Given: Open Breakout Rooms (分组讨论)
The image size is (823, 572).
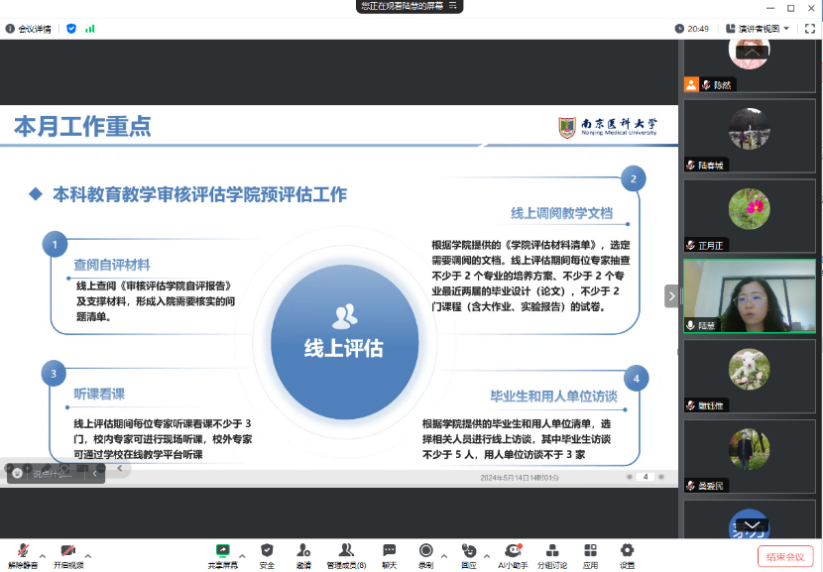Looking at the screenshot, I should (x=551, y=551).
